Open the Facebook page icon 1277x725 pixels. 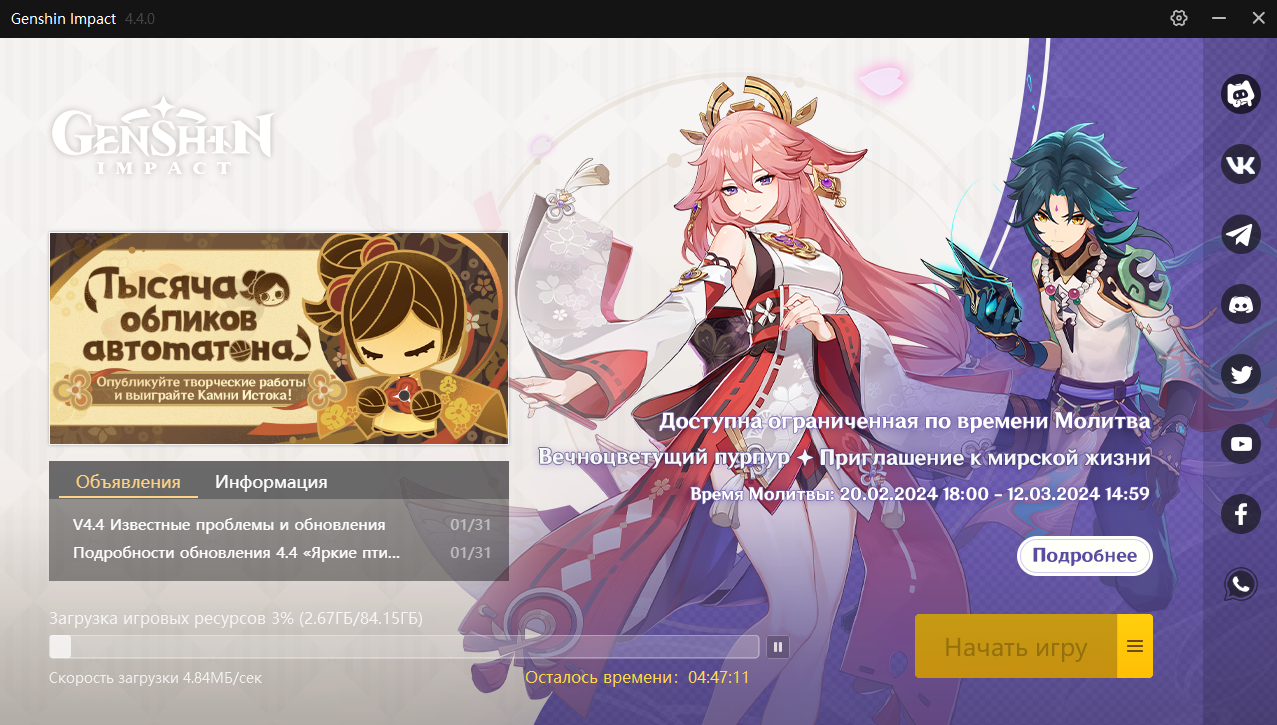(x=1241, y=514)
